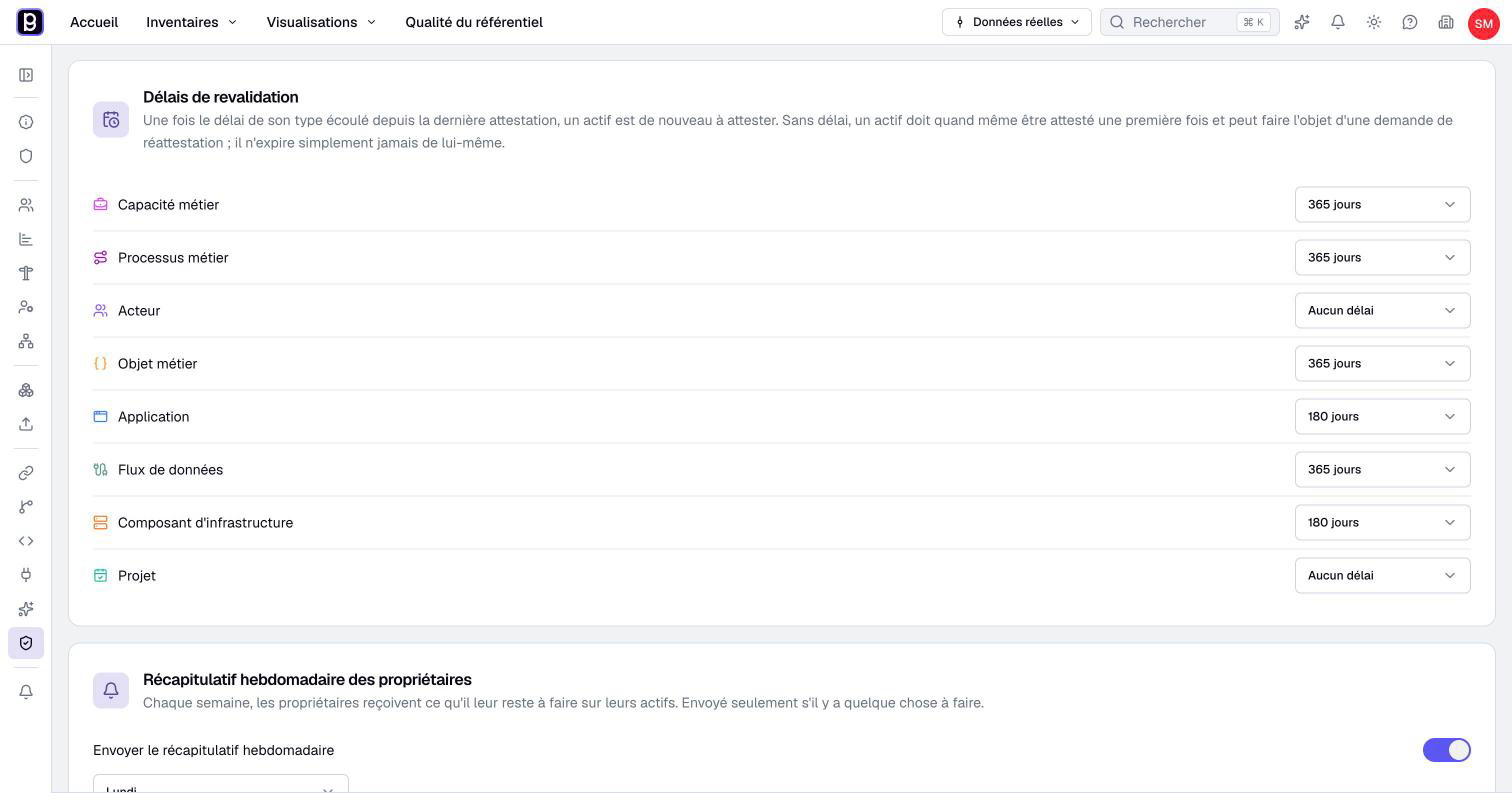Viewport: 1512px width, 793px height.
Task: Go to the Accueil menu item
Action: (x=94, y=22)
